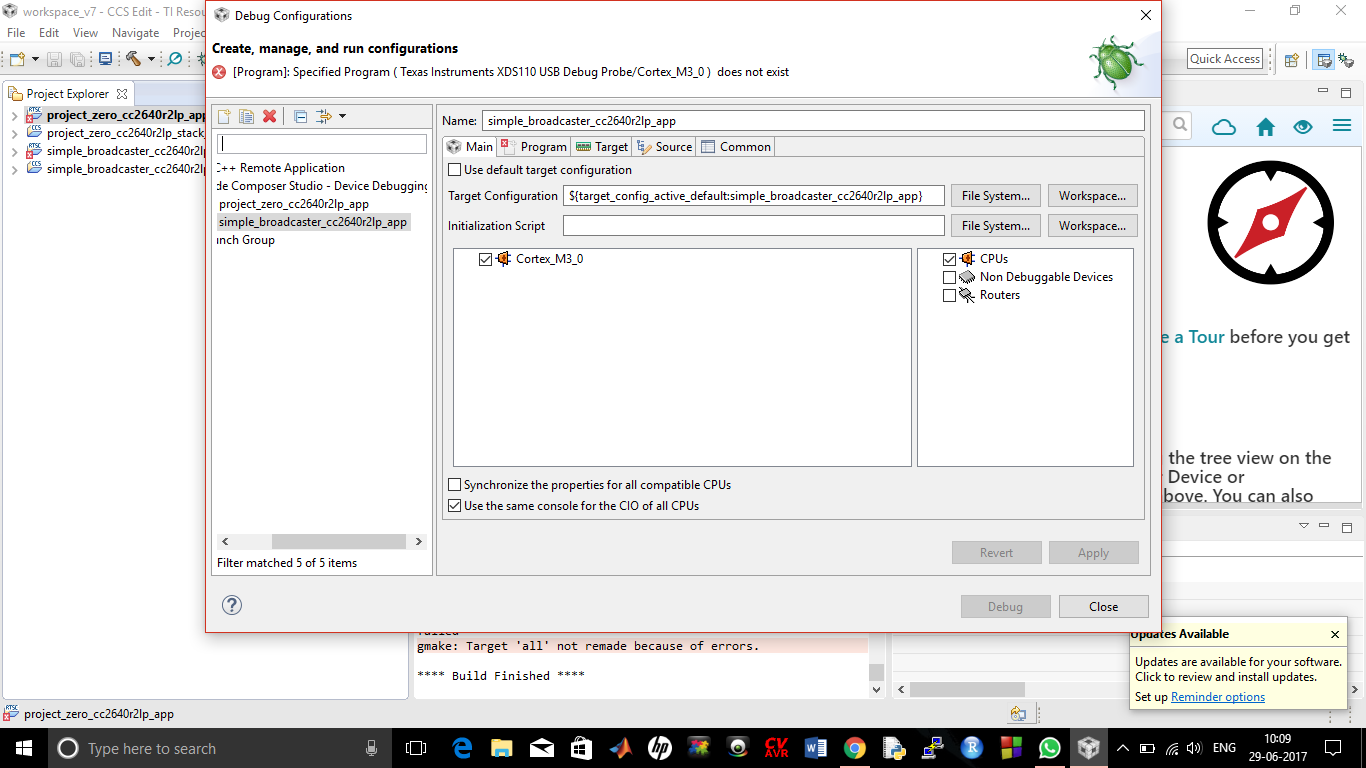1366x768 pixels.
Task: Switch to the Main tab
Action: point(470,147)
